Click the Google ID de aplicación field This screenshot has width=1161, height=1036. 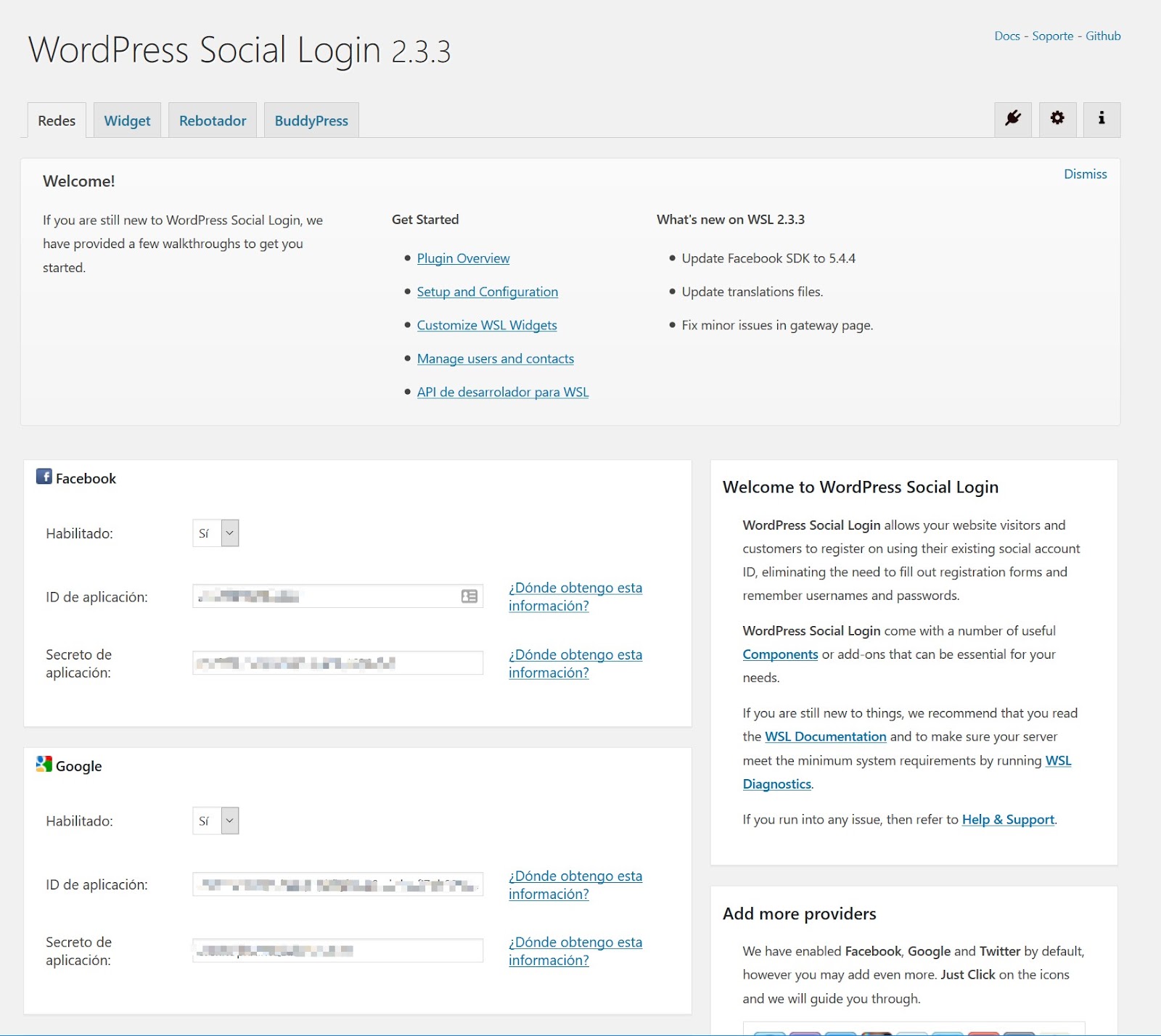(x=337, y=884)
